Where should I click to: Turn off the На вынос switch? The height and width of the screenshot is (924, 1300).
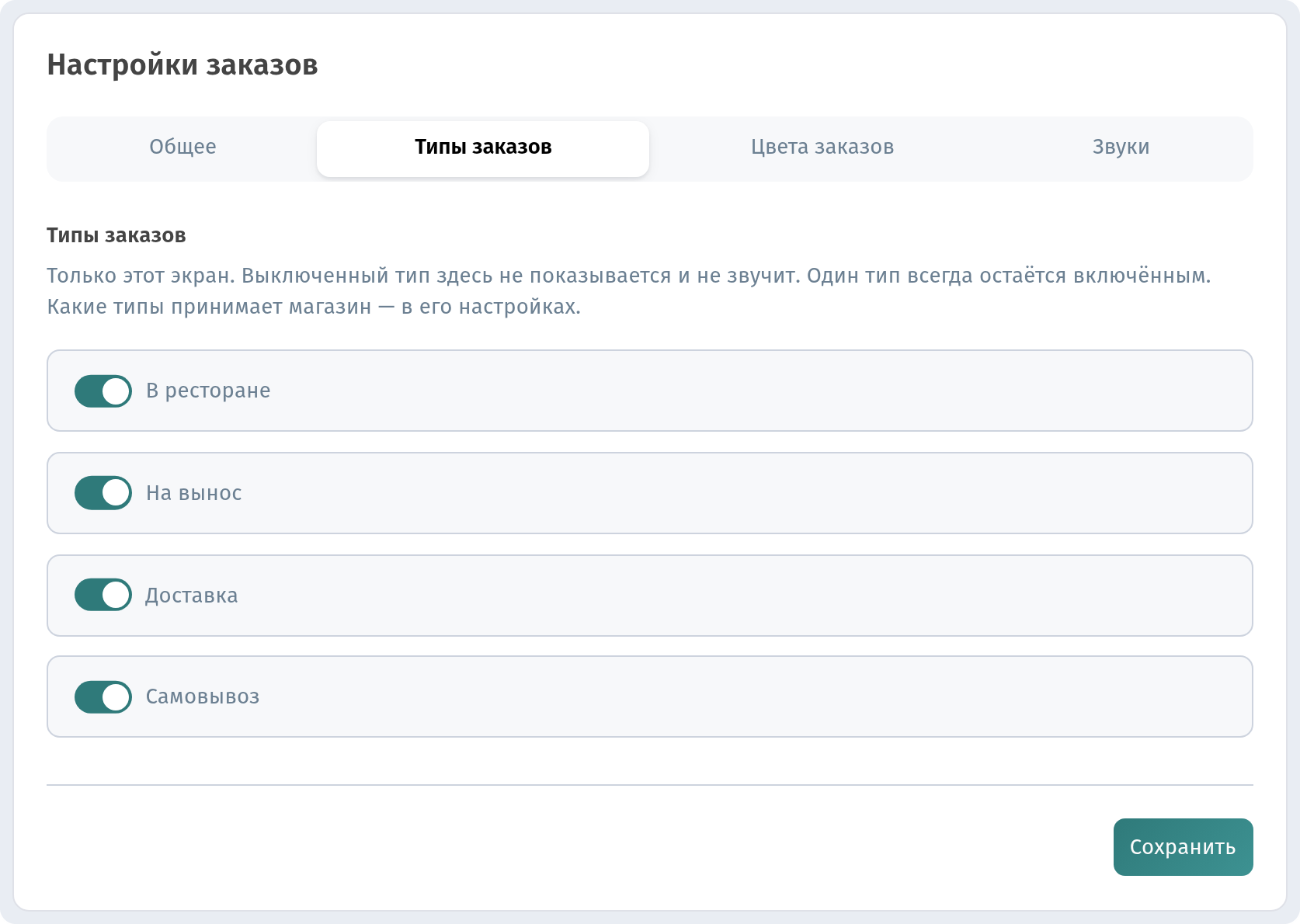click(x=103, y=493)
